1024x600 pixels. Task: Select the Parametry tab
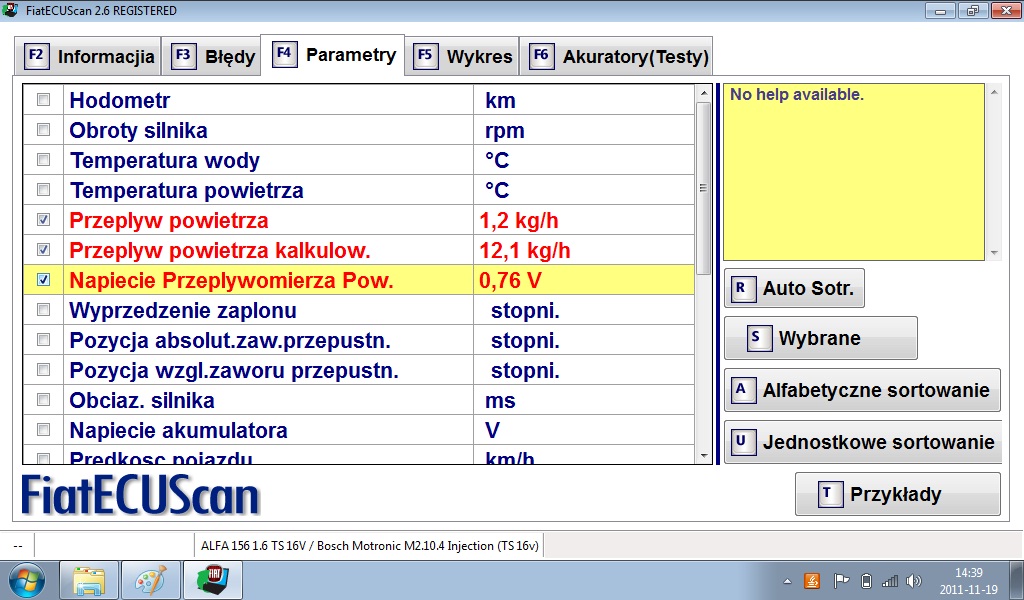333,55
